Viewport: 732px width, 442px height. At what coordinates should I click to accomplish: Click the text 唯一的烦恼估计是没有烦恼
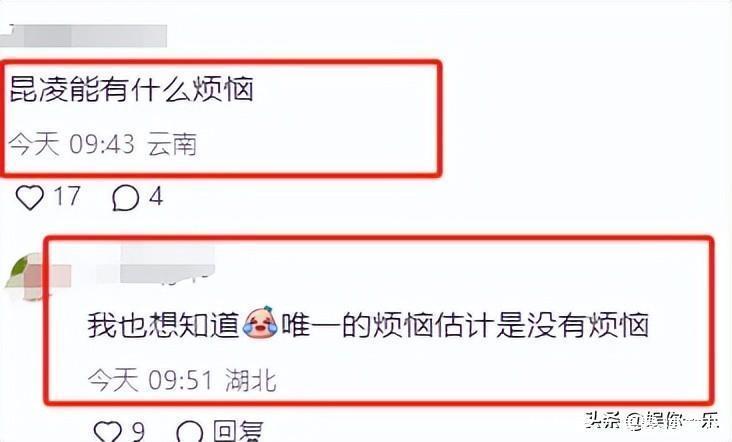[x=465, y=324]
